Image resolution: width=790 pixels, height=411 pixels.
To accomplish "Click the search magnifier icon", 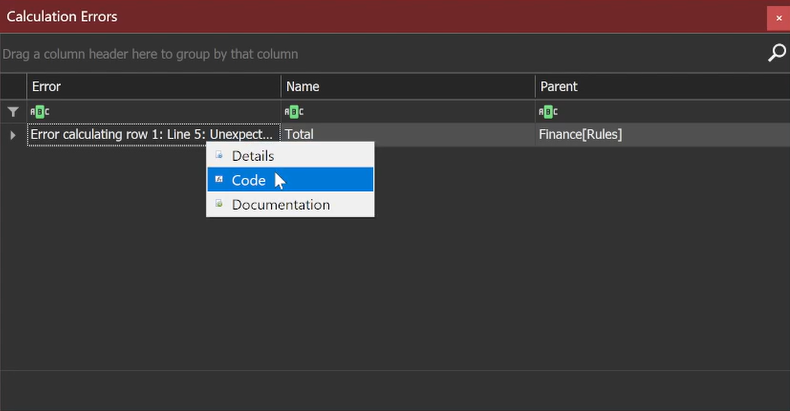I will pos(776,53).
